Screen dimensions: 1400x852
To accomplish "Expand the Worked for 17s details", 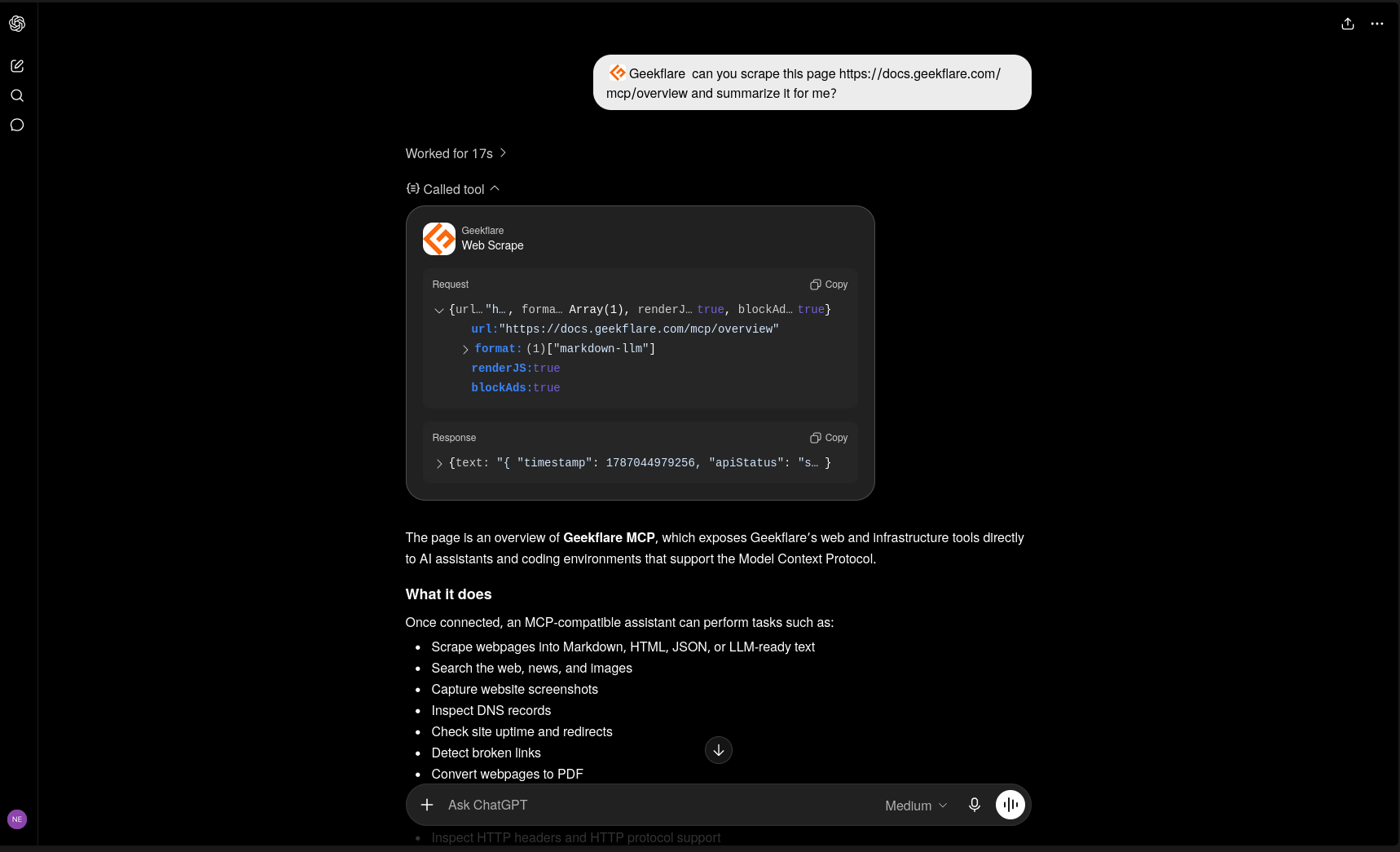I will 456,153.
